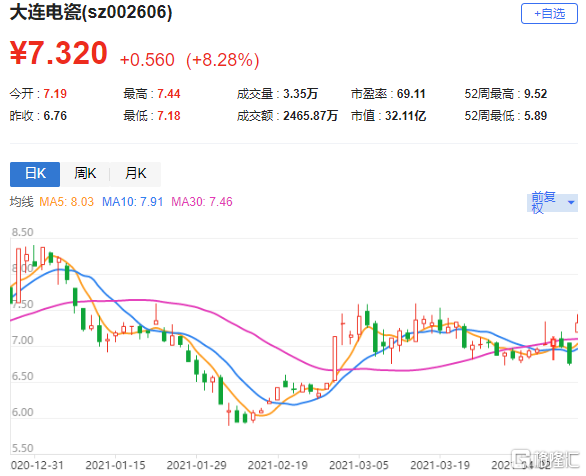Click the current price ¥7.320
Viewport: 586px width, 476px height.
(x=59, y=53)
